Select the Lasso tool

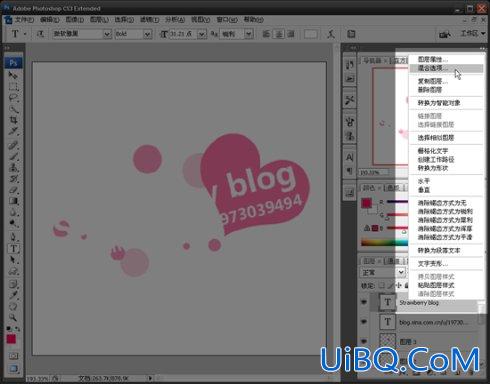13,98
